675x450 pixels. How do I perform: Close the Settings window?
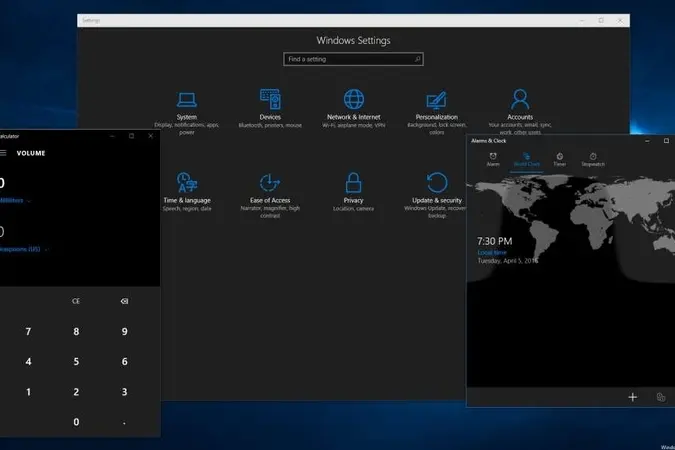pos(620,20)
